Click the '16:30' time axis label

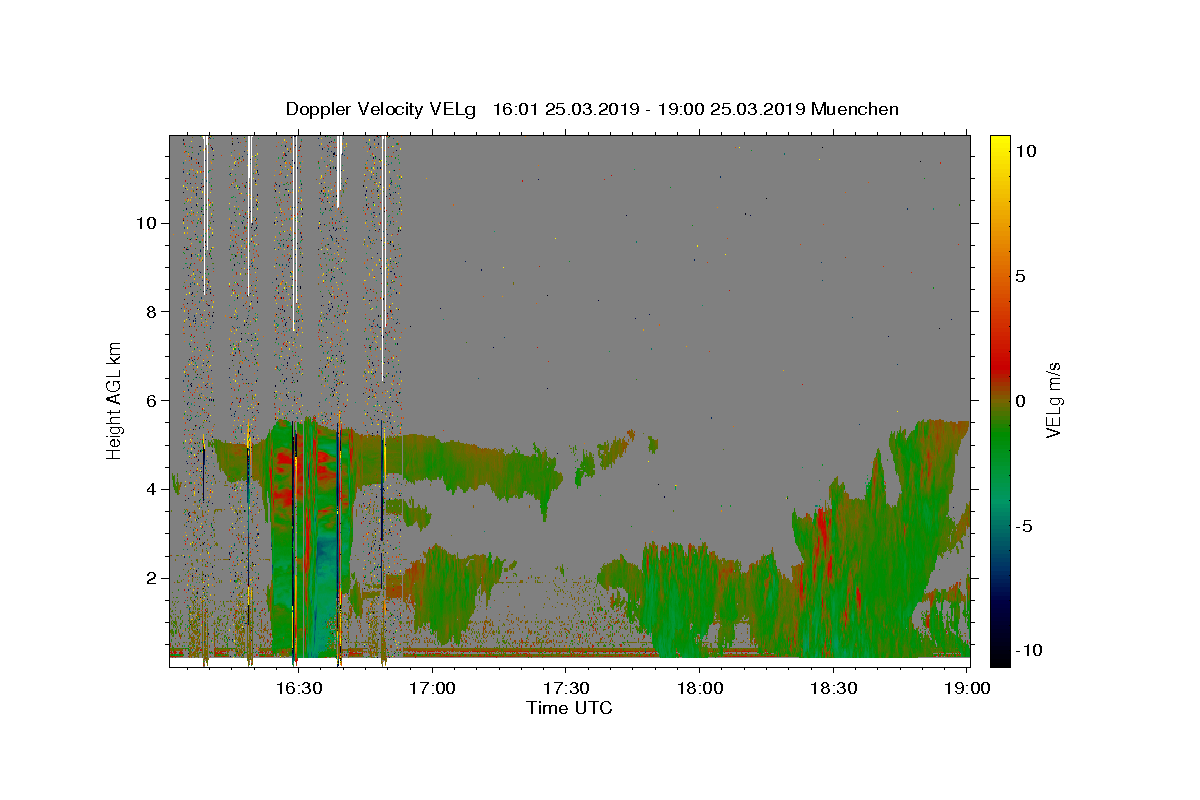coord(299,688)
